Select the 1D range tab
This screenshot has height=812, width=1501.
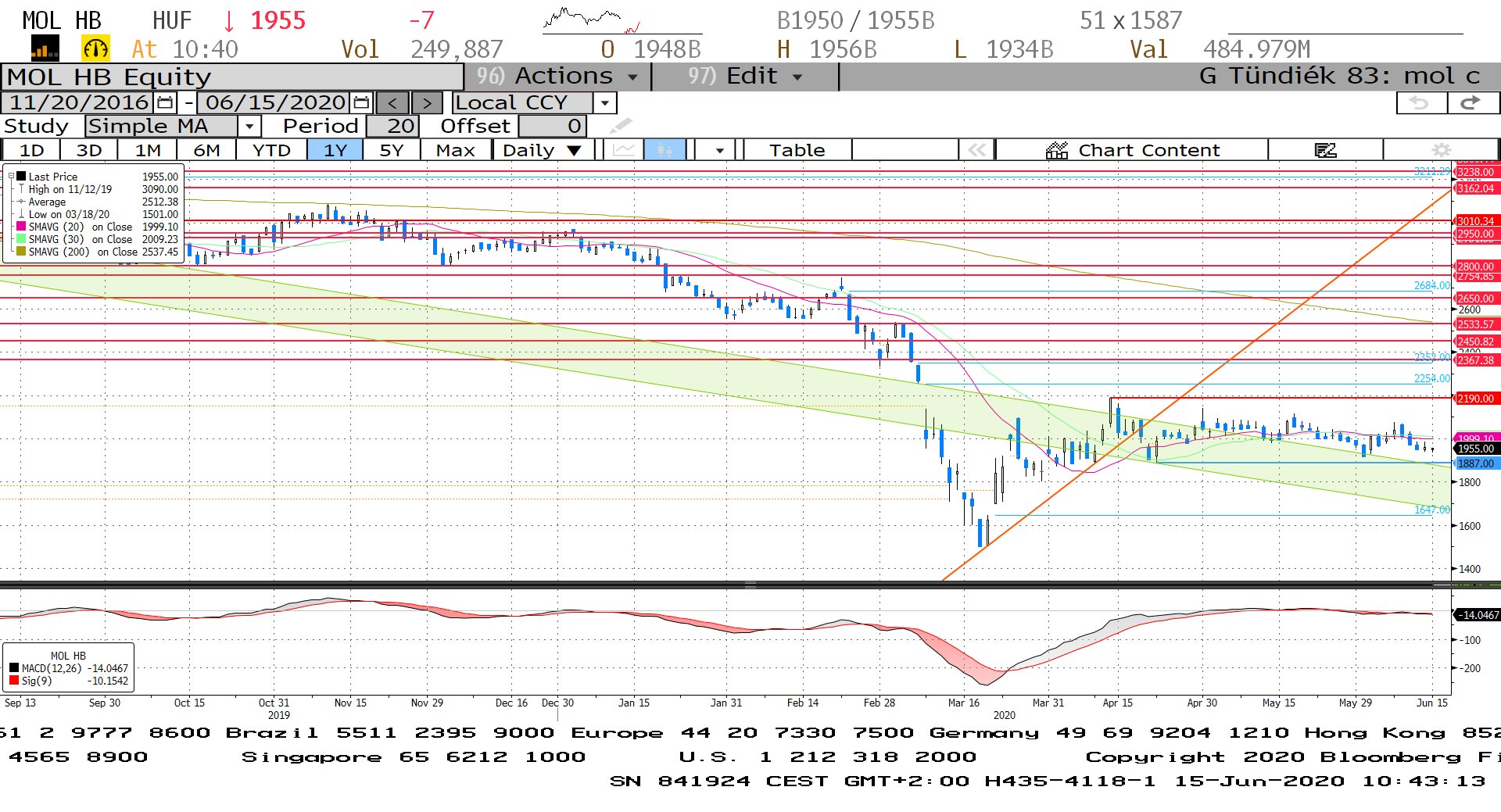31,150
